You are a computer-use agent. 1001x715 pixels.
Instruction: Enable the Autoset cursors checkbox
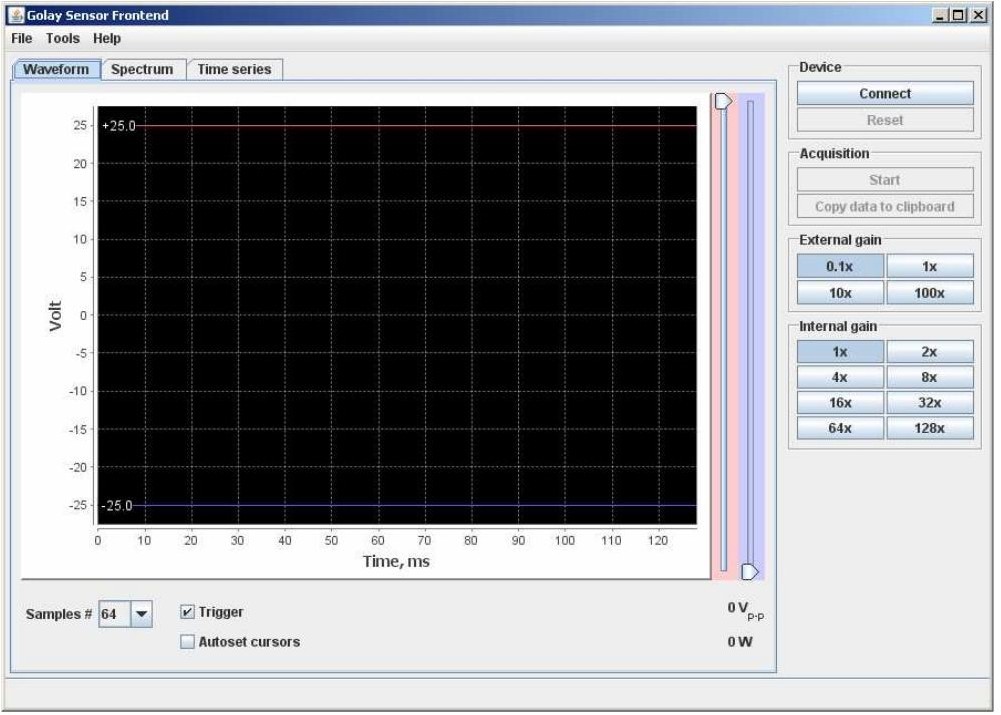(x=187, y=642)
